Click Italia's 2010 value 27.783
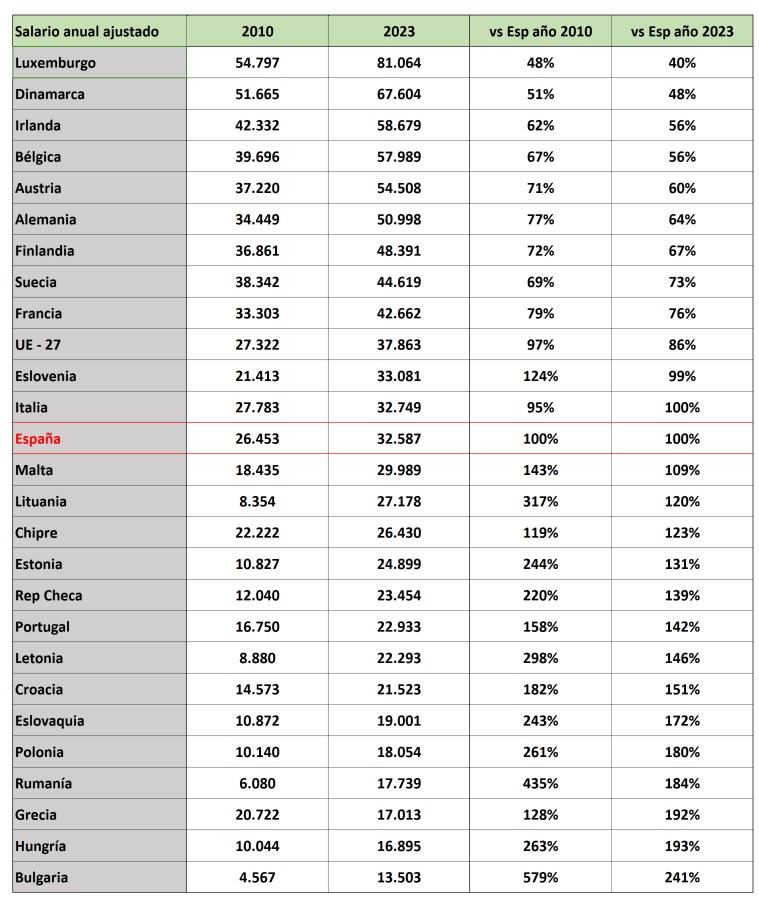Image resolution: width=759 pixels, height=912 pixels. coord(257,408)
